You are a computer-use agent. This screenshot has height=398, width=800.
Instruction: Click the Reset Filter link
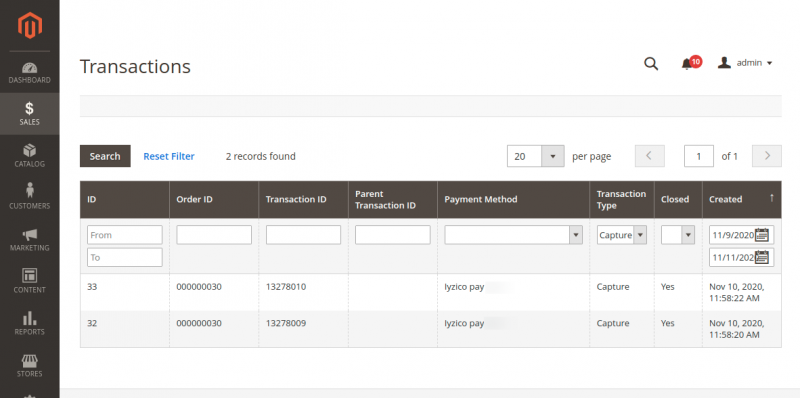(169, 156)
